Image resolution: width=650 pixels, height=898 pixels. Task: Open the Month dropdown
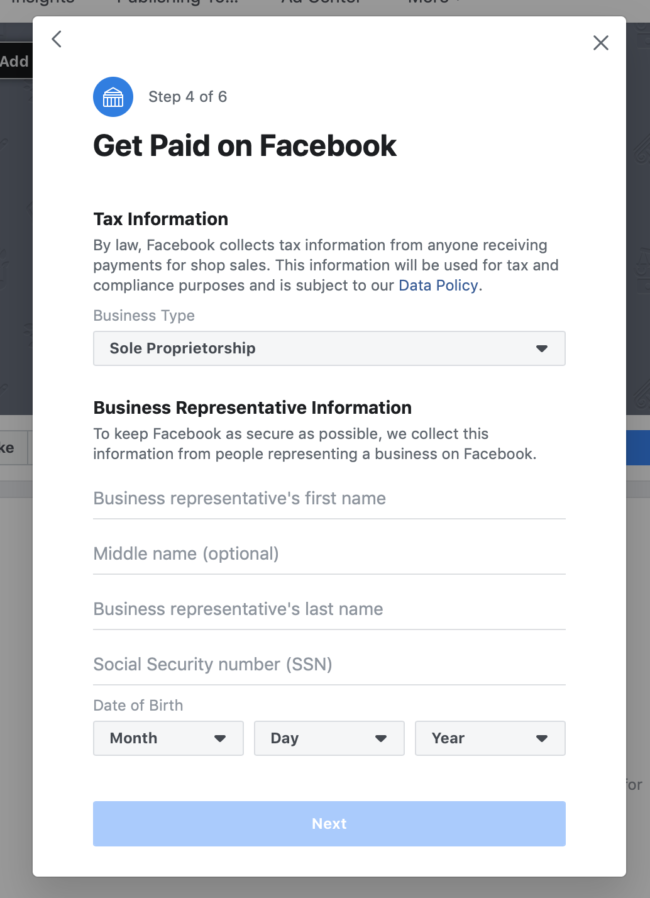[x=168, y=738]
